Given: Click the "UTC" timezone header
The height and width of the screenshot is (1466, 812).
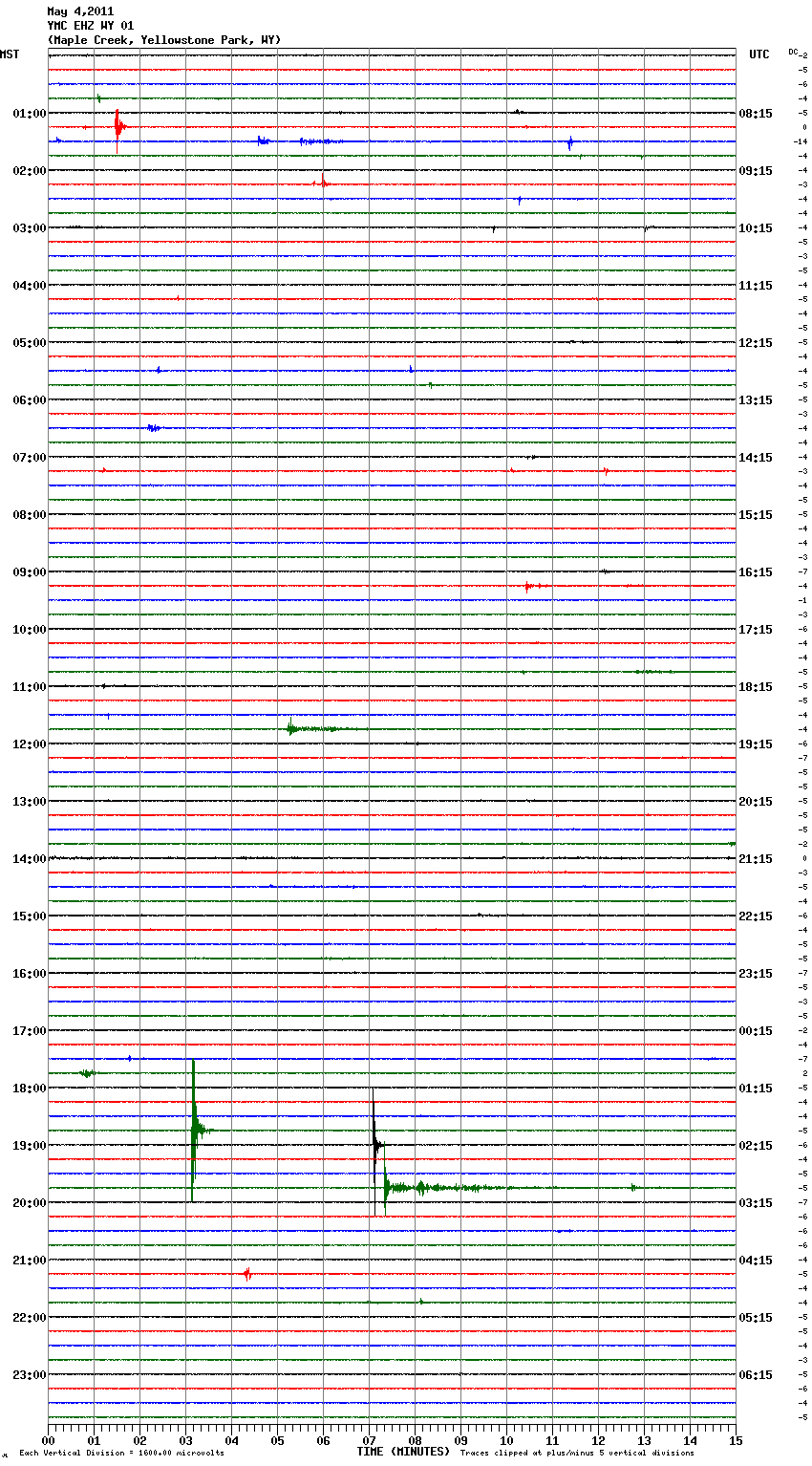Looking at the screenshot, I should 759,54.
